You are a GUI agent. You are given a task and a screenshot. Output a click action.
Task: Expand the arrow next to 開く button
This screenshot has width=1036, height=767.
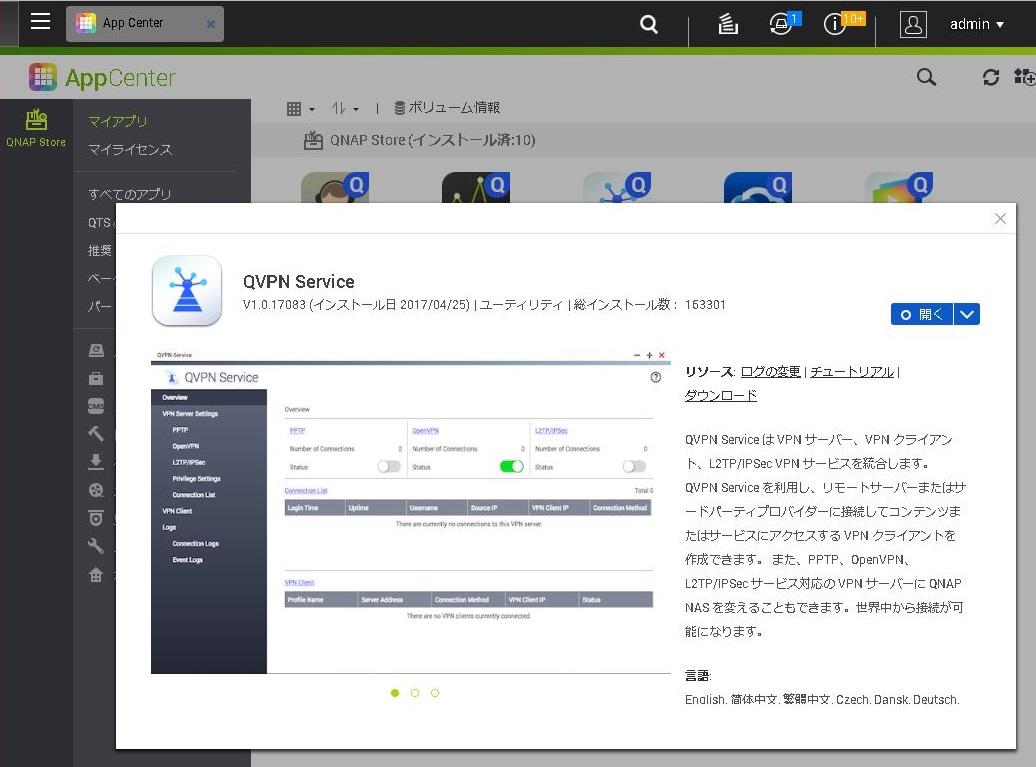click(967, 314)
